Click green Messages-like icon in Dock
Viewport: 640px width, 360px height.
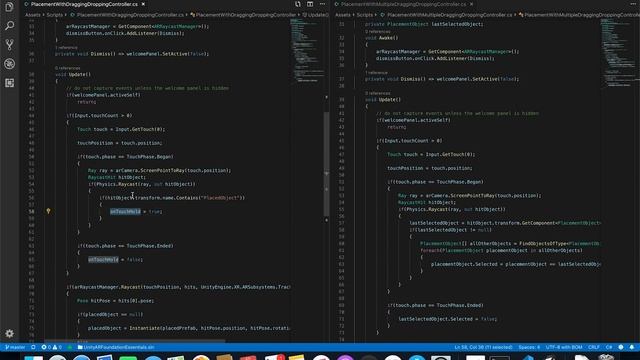(x=128, y=358)
